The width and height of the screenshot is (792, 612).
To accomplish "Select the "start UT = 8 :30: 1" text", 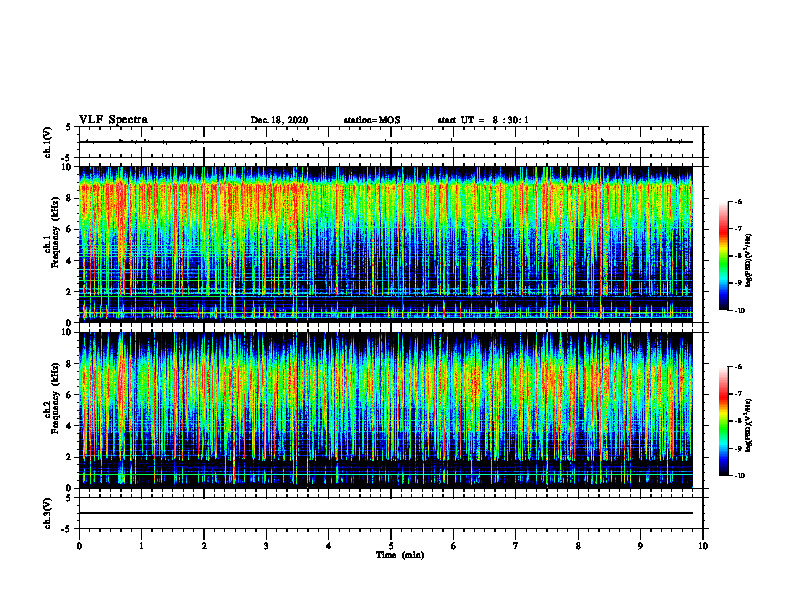I will (483, 120).
